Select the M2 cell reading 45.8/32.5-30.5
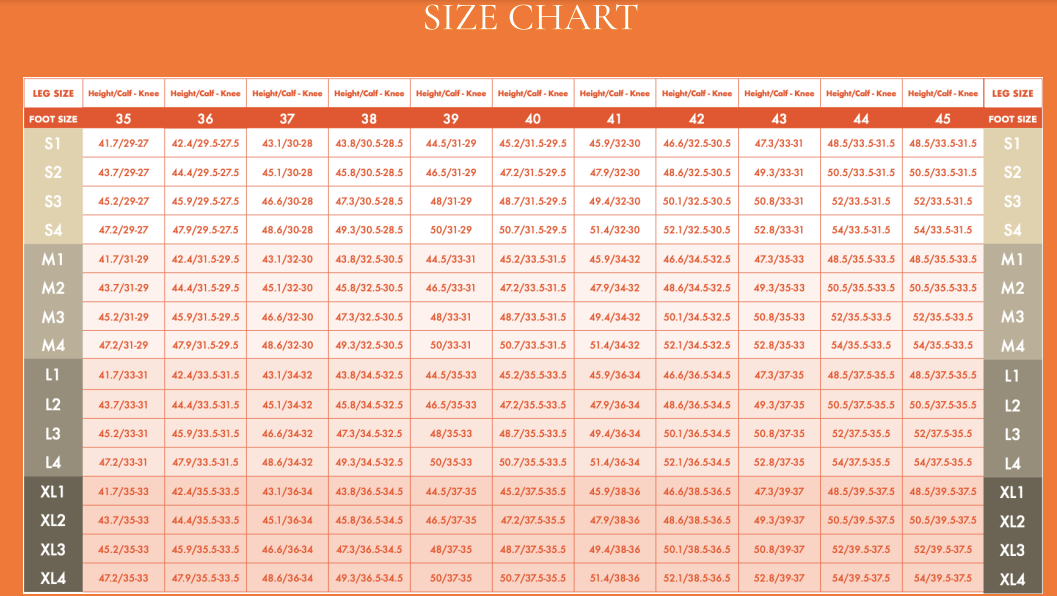This screenshot has width=1057, height=596. pos(369,288)
